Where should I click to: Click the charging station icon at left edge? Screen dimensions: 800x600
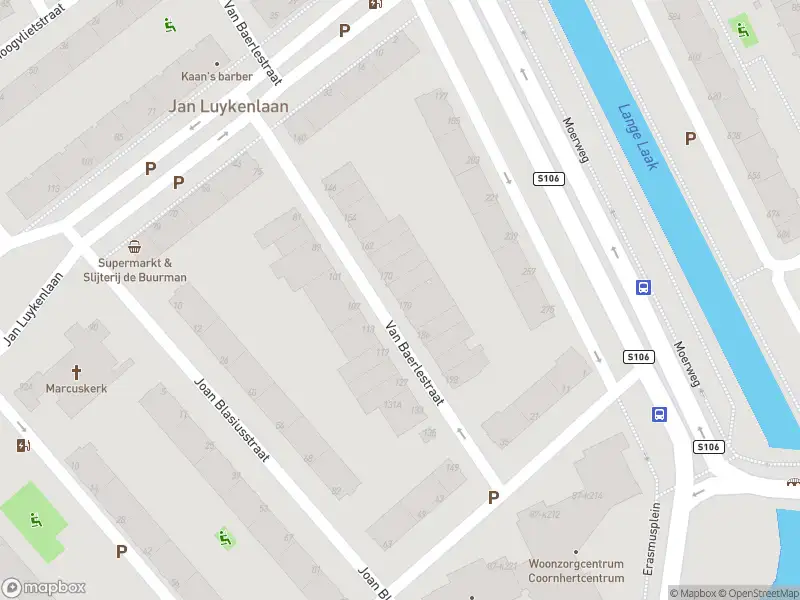23,445
